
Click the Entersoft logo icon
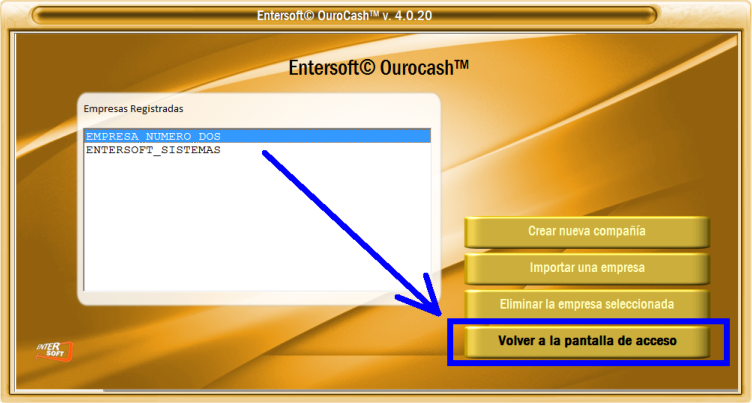coord(54,351)
